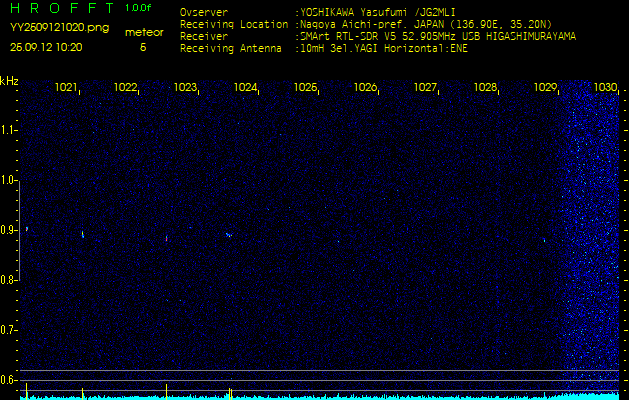Click the red meteor echo before 1023
Screen dimensions: 629x400
point(166,238)
